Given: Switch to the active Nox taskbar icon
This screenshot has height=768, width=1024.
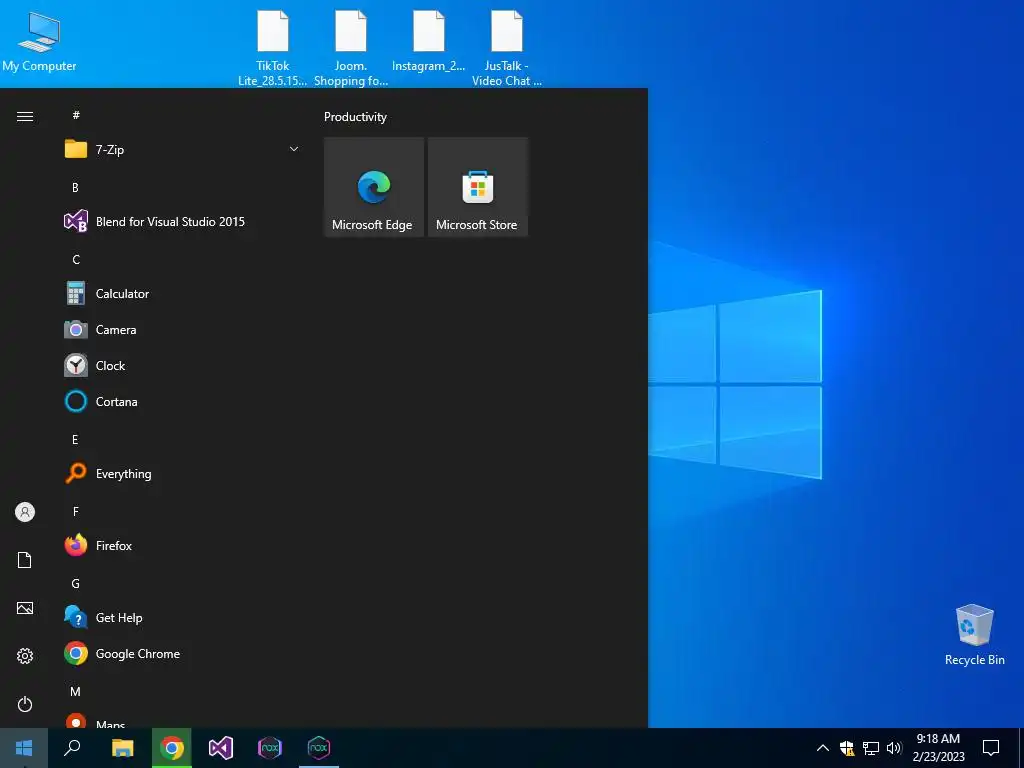Looking at the screenshot, I should pyautogui.click(x=319, y=748).
